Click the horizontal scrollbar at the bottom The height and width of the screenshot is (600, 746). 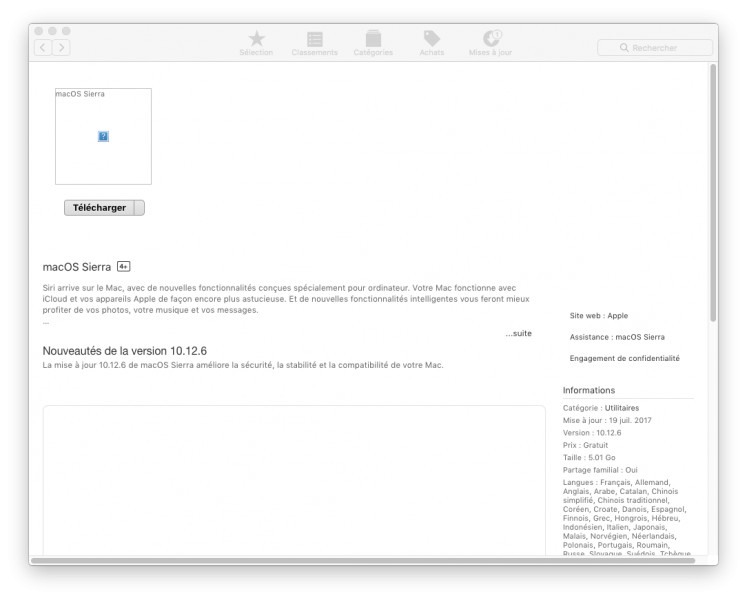click(x=363, y=561)
